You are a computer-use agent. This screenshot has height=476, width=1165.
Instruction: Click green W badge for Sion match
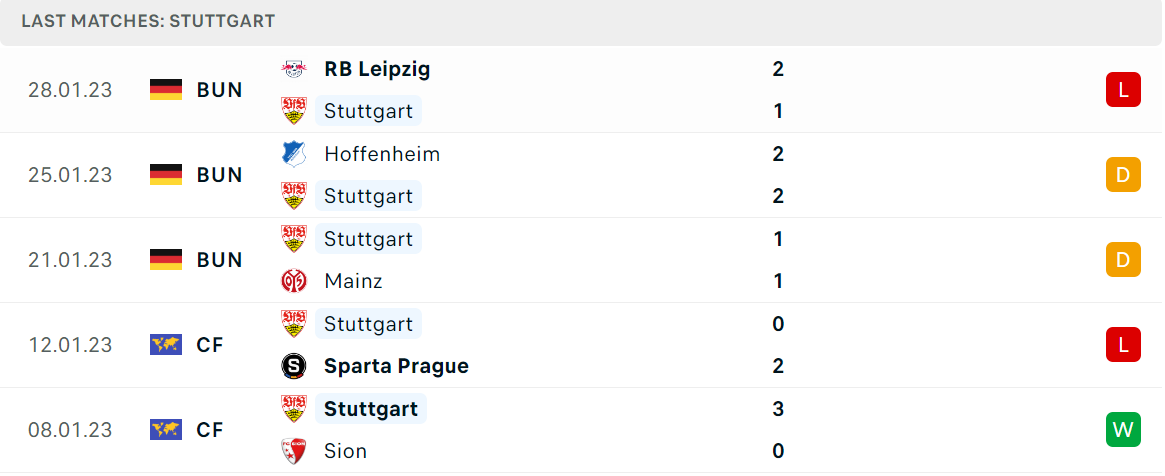[x=1123, y=429]
